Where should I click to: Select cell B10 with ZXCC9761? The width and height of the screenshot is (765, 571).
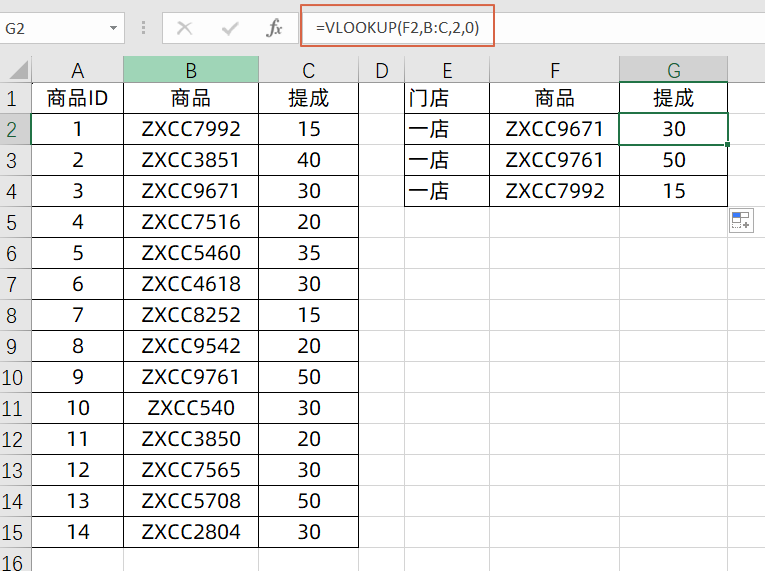[191, 377]
